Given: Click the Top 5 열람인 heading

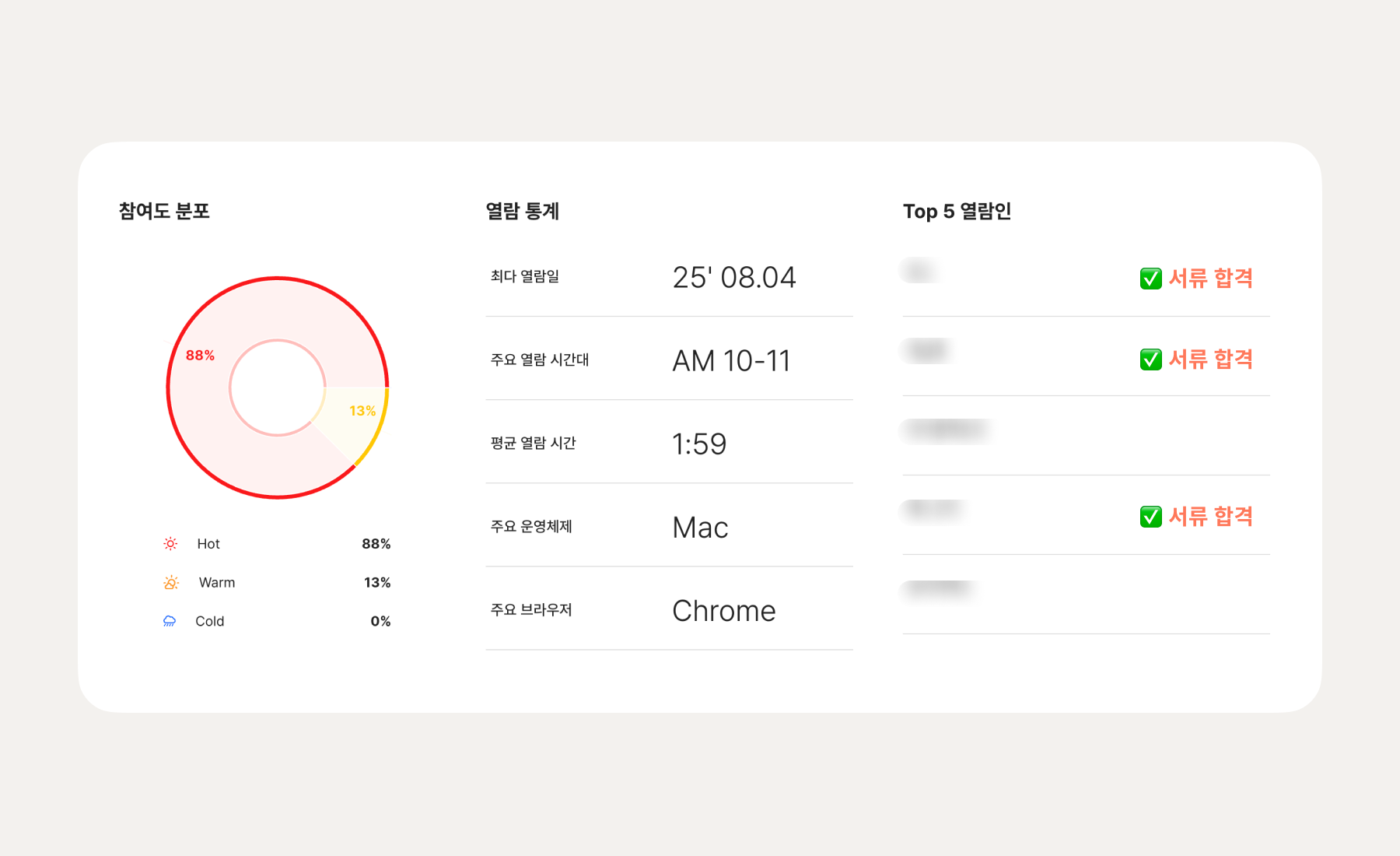Looking at the screenshot, I should [957, 212].
